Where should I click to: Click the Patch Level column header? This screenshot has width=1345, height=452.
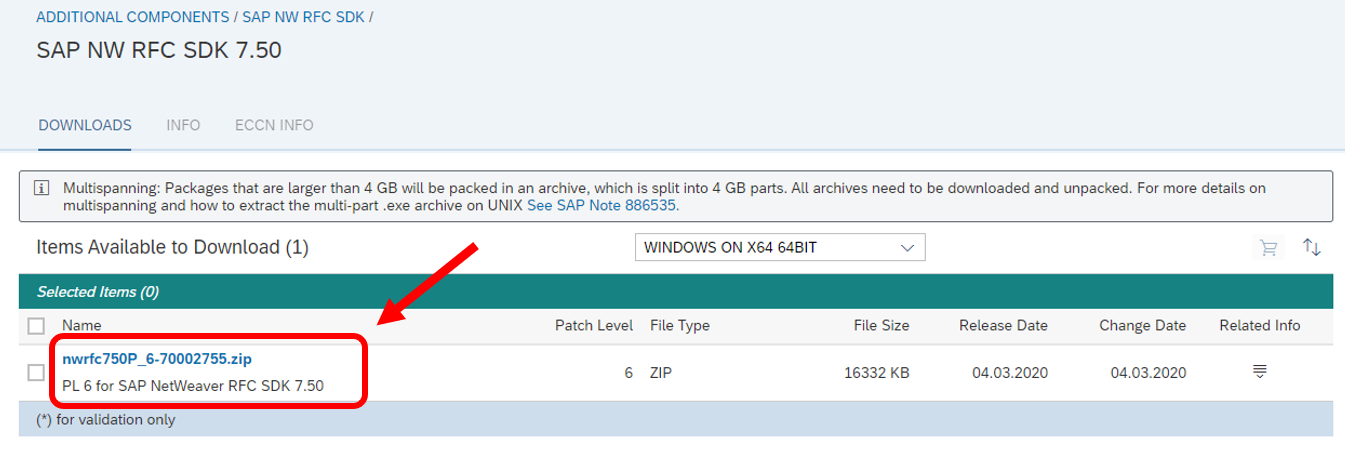tap(594, 325)
